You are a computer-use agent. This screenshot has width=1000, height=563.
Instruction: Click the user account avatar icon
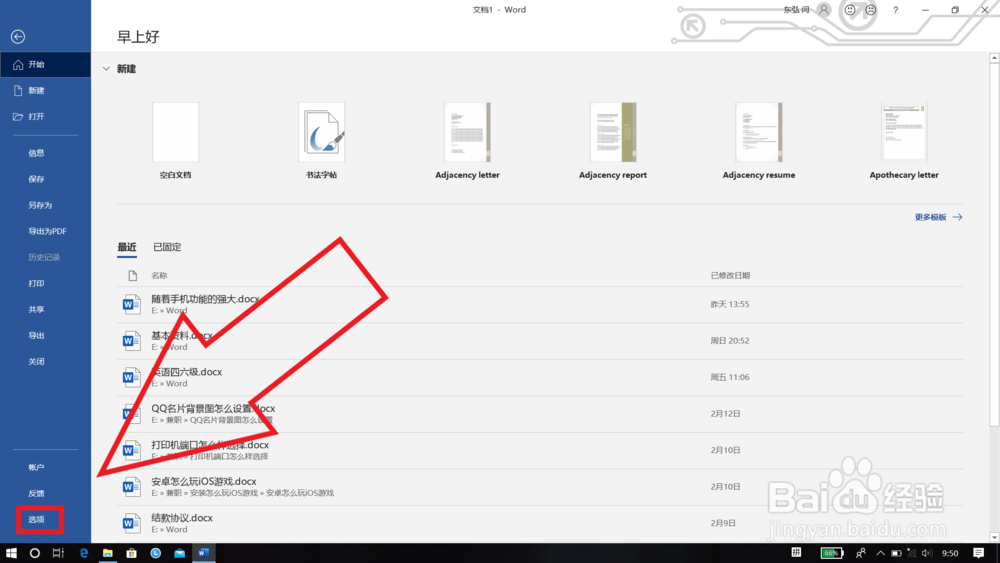pos(824,10)
